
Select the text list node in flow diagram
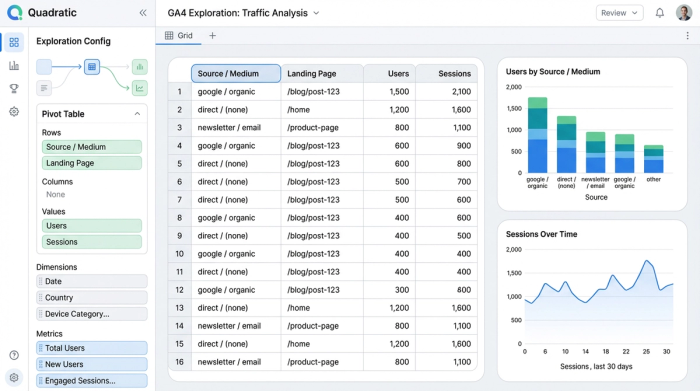click(x=44, y=88)
